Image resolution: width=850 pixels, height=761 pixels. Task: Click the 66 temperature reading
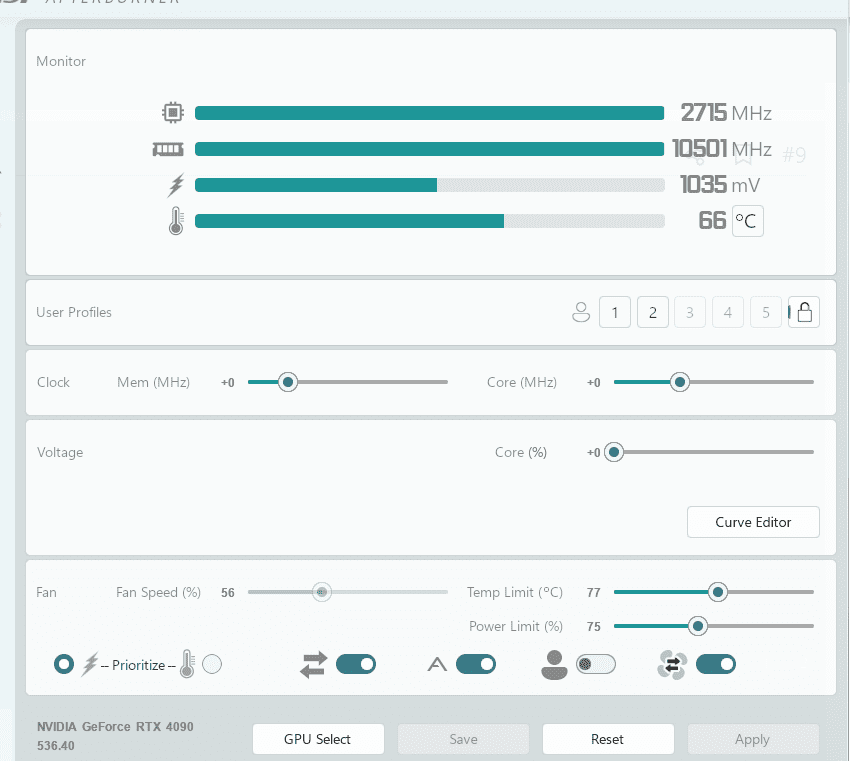[712, 221]
